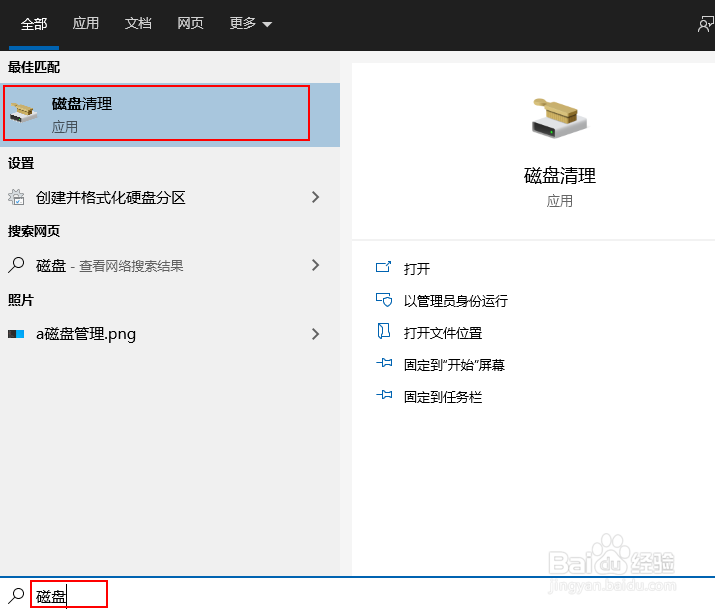Screen dimensions: 715x610
Task: Click the search magnifier icon in search bar
Action: click(x=16, y=595)
